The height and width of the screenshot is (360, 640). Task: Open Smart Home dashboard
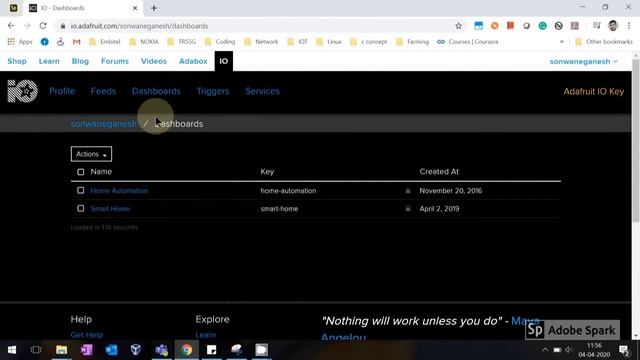point(110,209)
